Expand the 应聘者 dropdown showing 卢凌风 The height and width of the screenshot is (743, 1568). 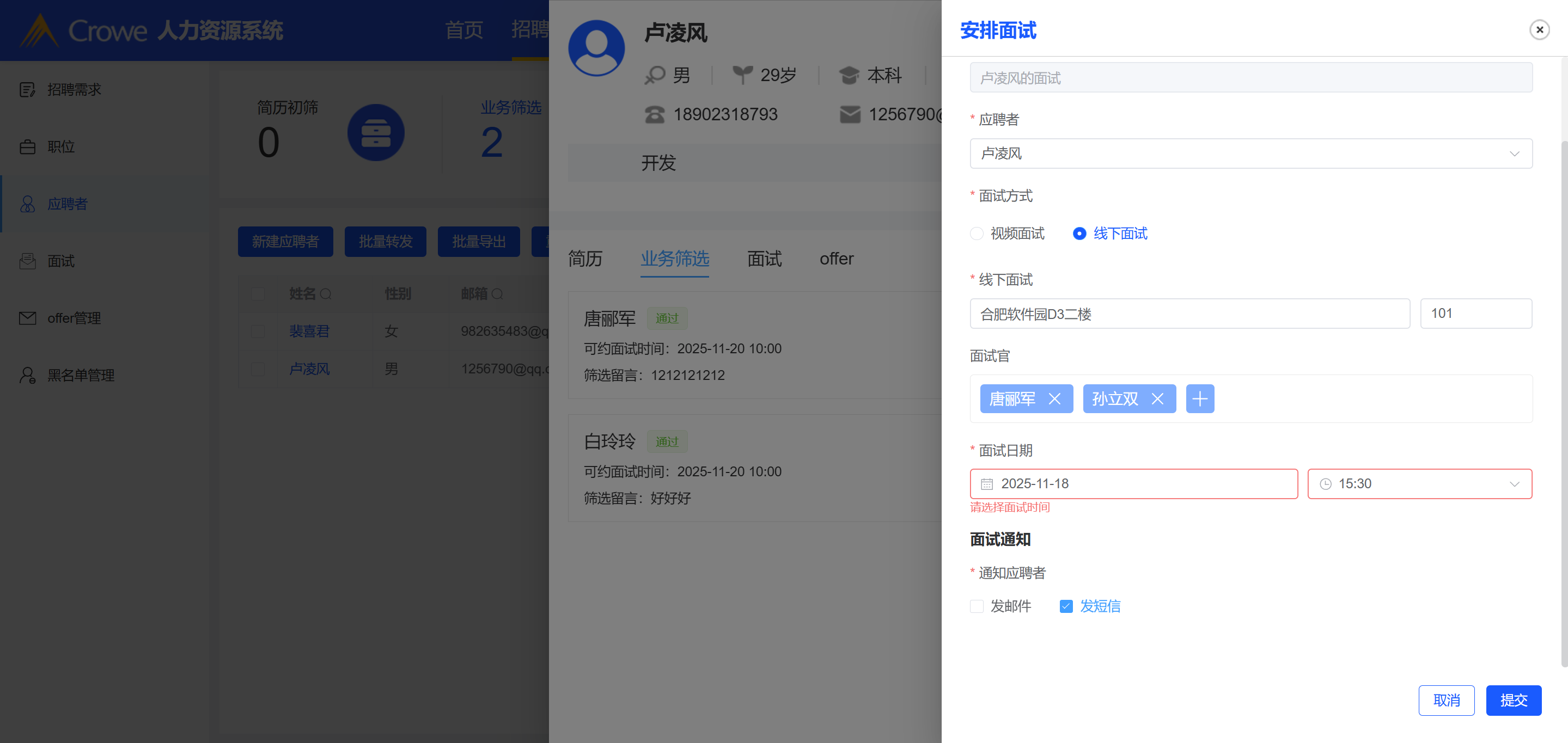point(1250,154)
